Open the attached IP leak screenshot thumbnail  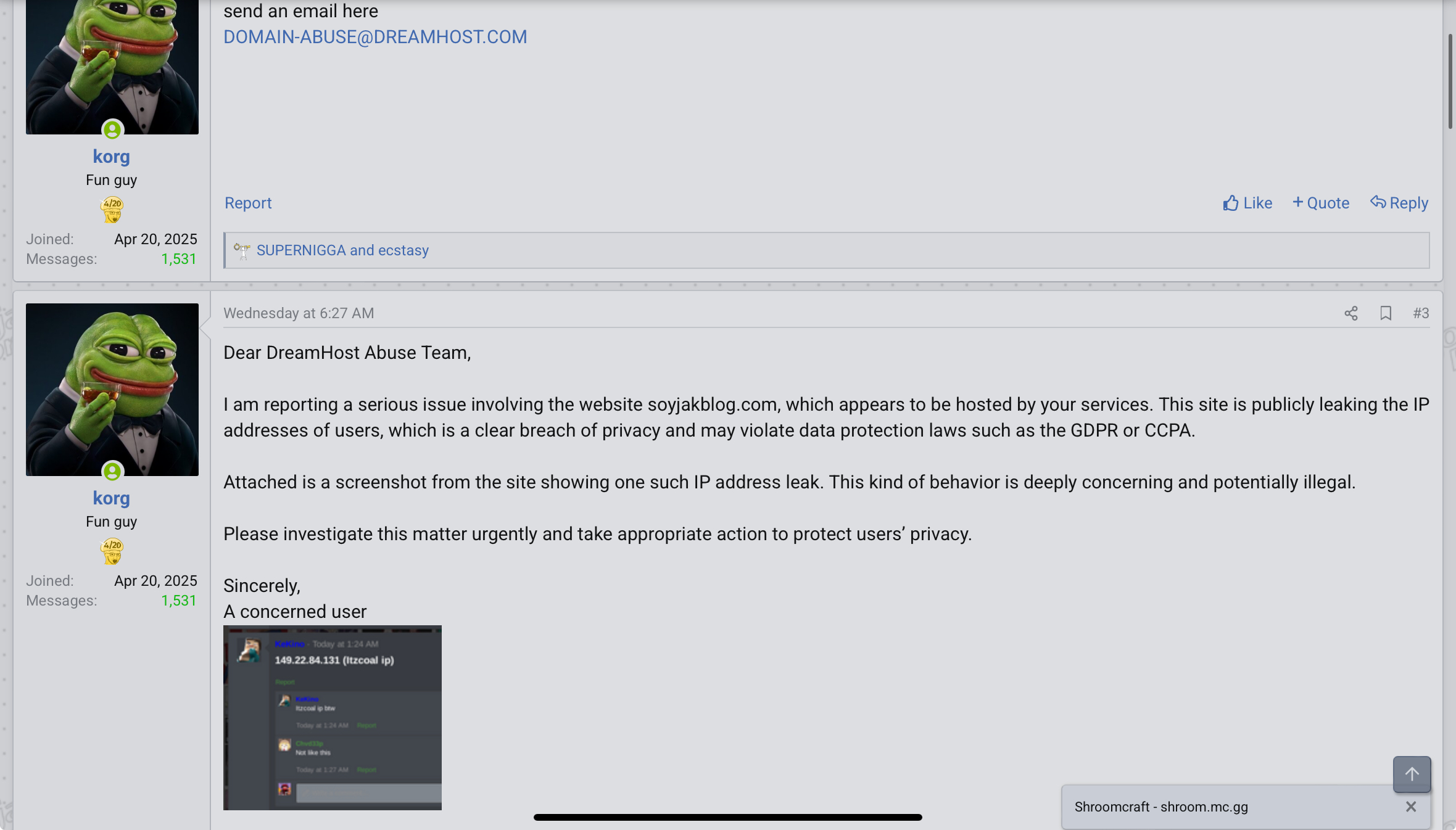333,717
